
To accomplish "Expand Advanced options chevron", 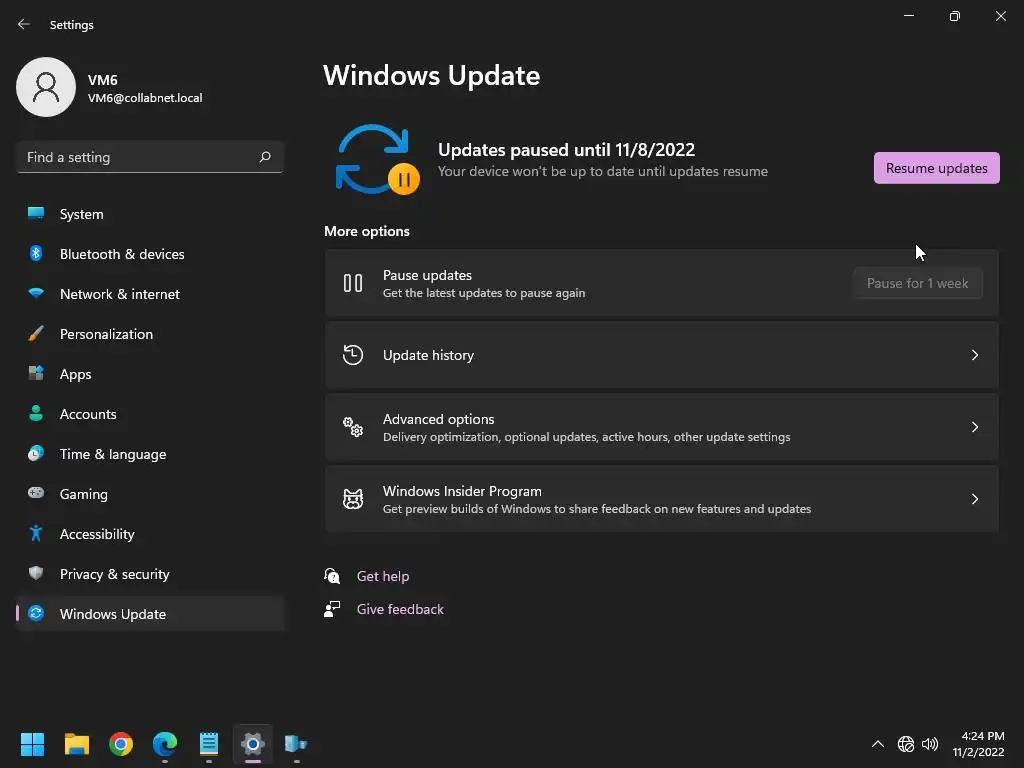I will click(x=974, y=426).
